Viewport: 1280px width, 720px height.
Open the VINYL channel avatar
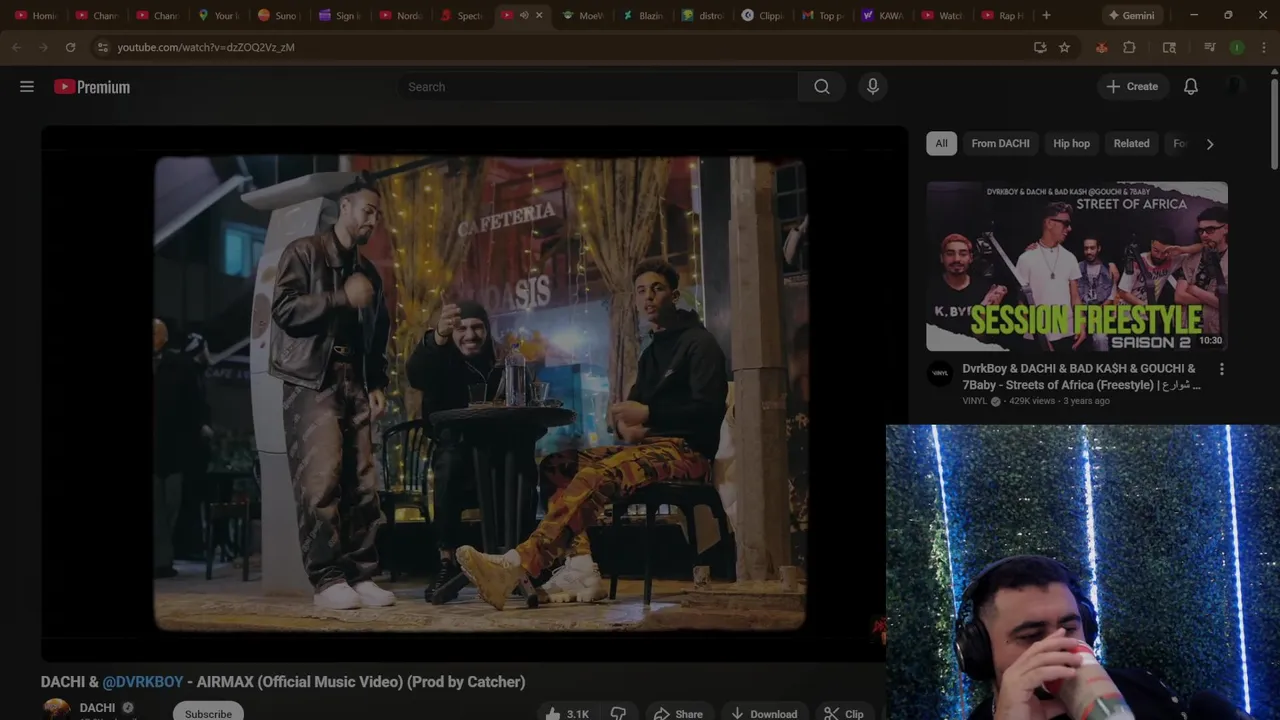pos(940,374)
